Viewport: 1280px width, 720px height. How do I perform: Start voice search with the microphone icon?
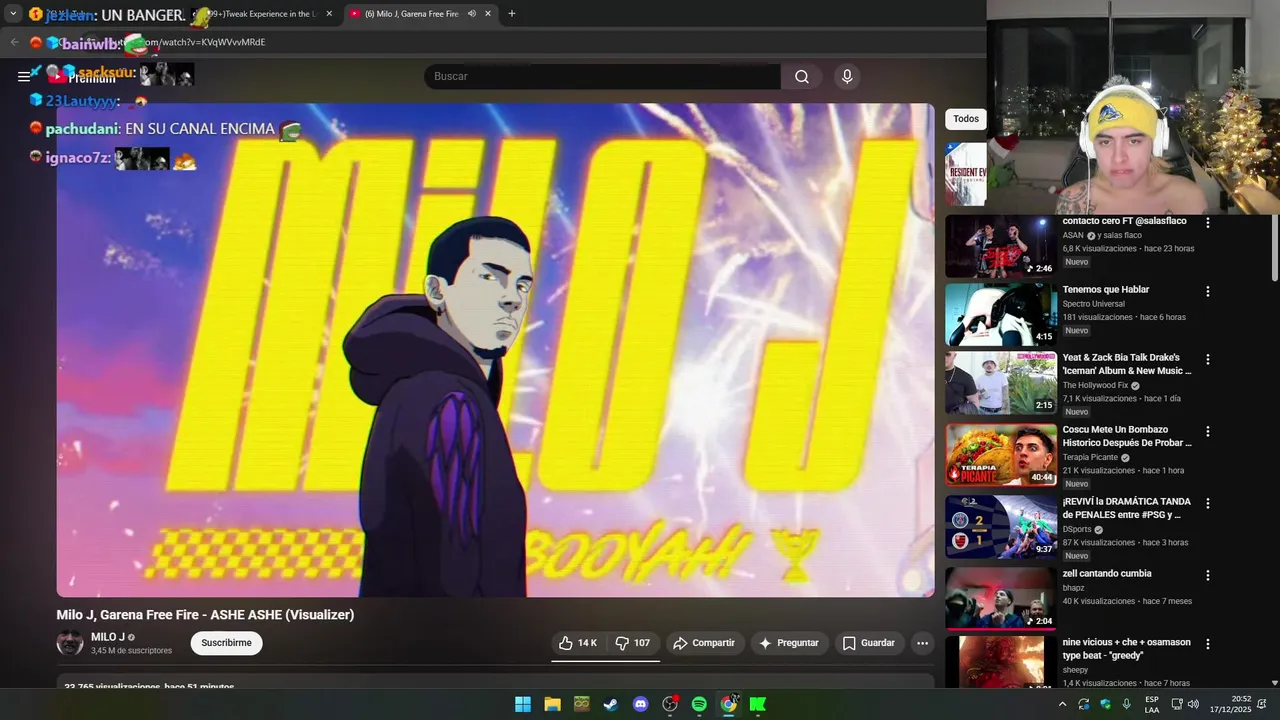pos(847,76)
